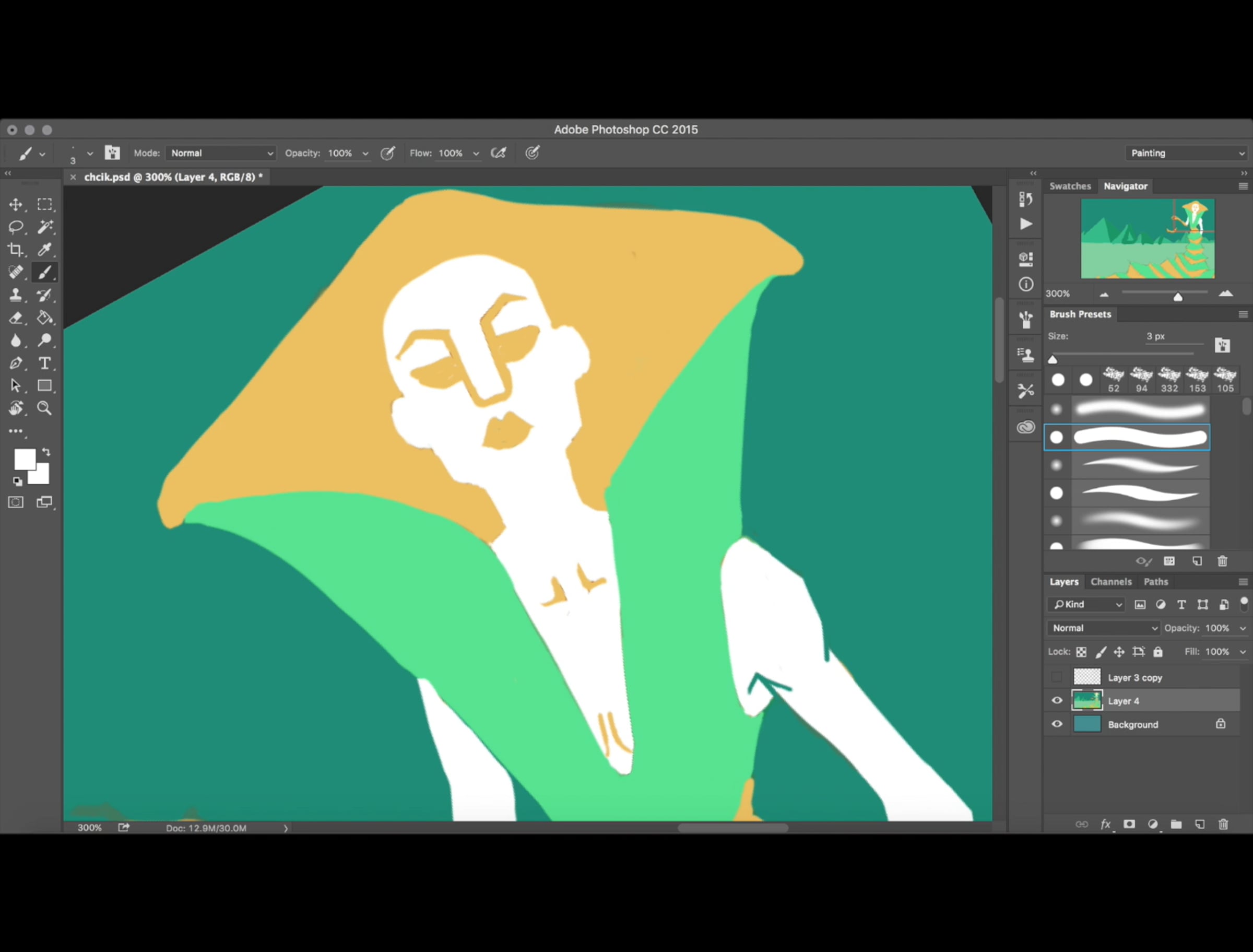Expand the layer Kind filter dropdown

point(1086,605)
